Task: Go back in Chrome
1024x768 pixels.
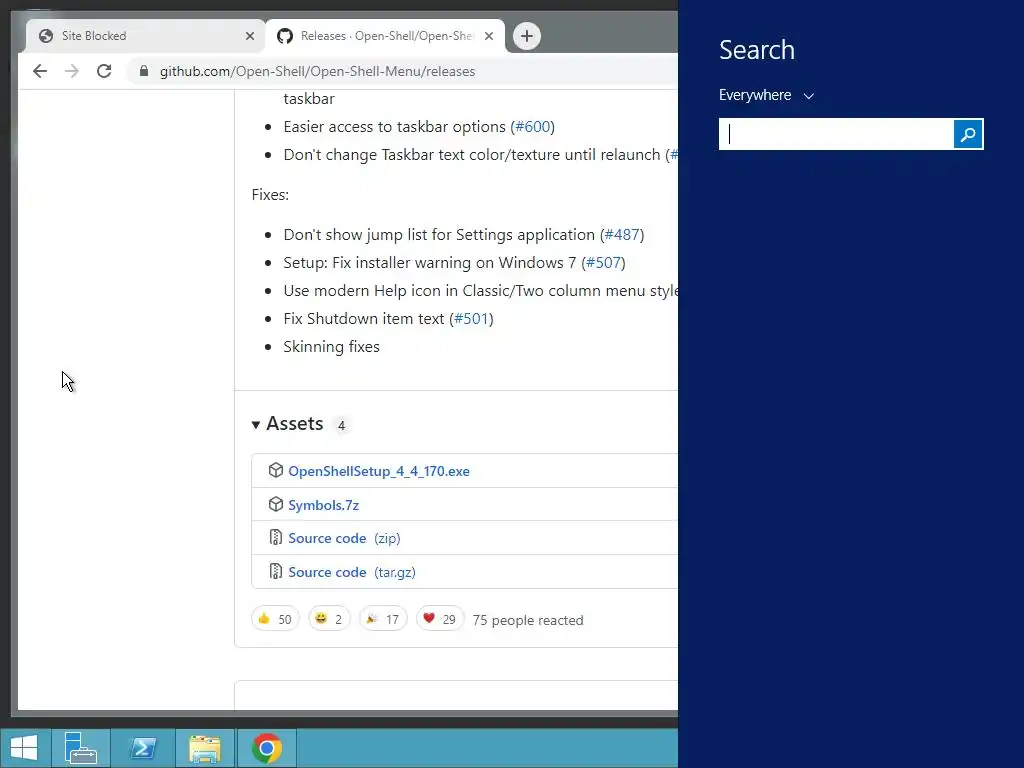Action: pos(40,71)
